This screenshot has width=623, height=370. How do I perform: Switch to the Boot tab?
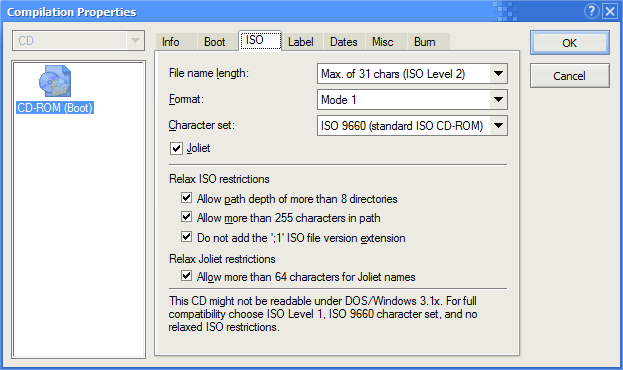pyautogui.click(x=217, y=42)
